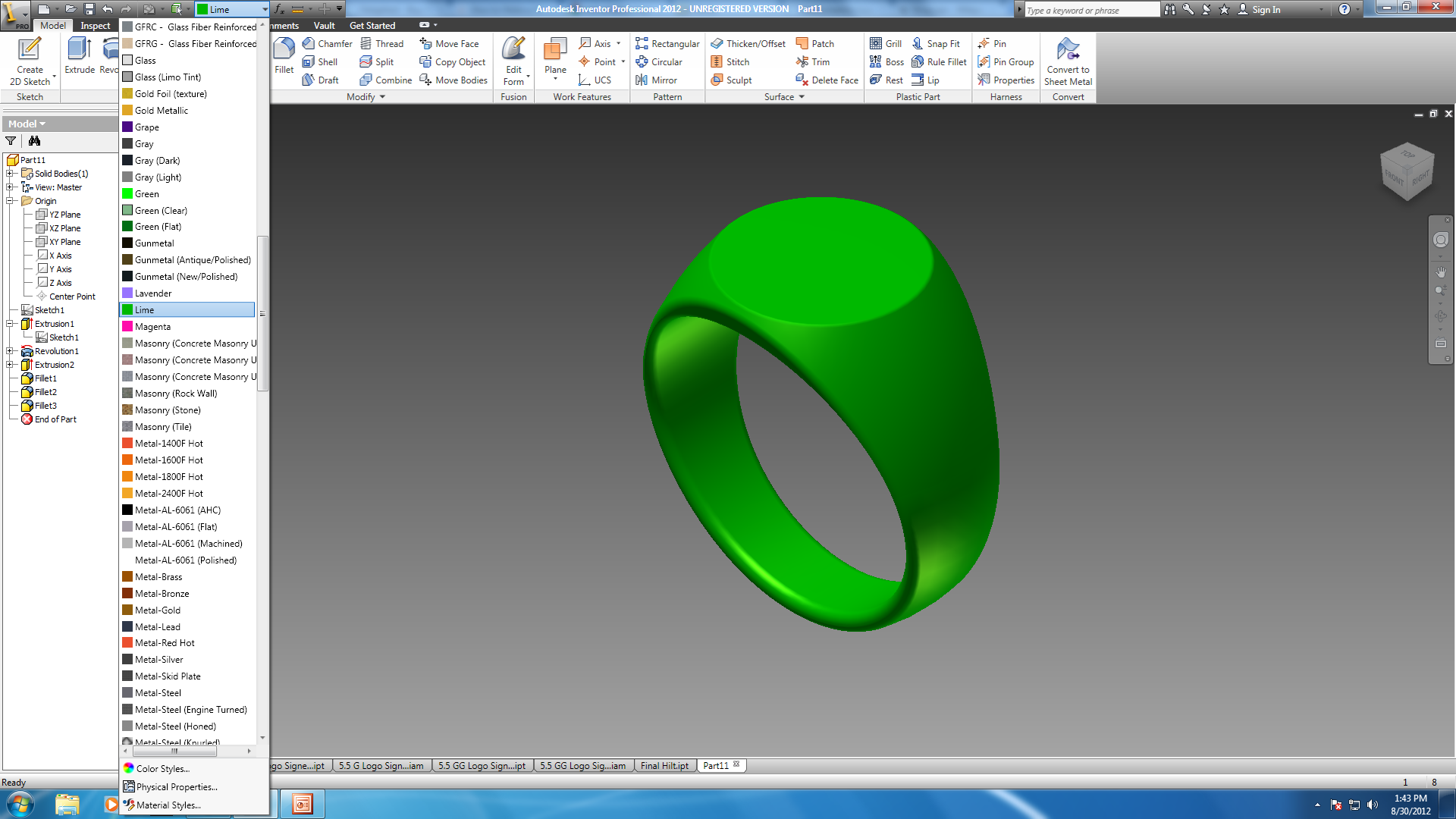Click the Create 2D Sketch icon
Viewport: 1456px width, 819px height.
tap(30, 61)
